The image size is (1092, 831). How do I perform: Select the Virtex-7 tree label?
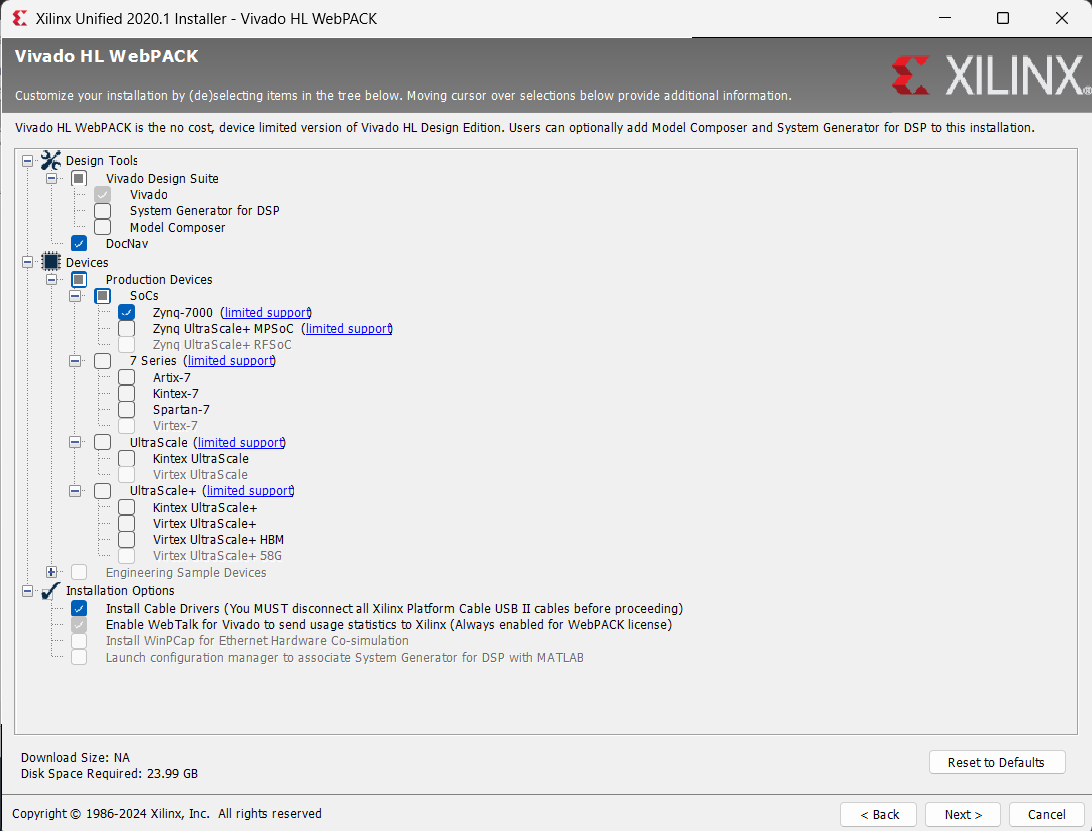coord(175,426)
